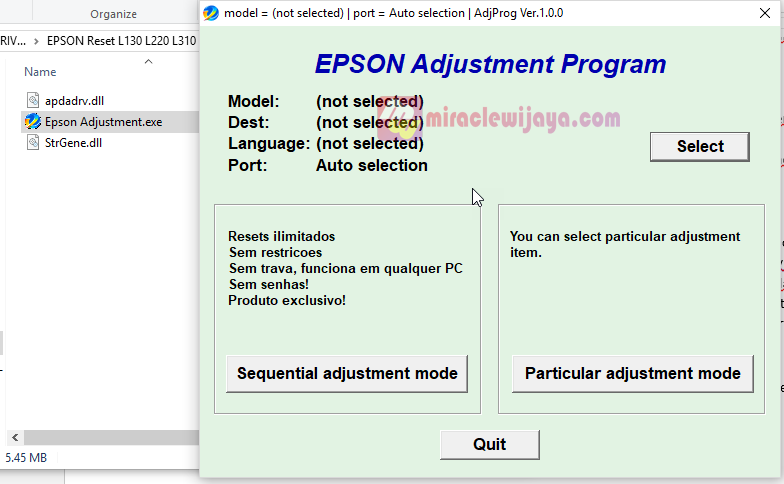Select the StrGene.dll file icon
The image size is (784, 484).
pyautogui.click(x=33, y=142)
